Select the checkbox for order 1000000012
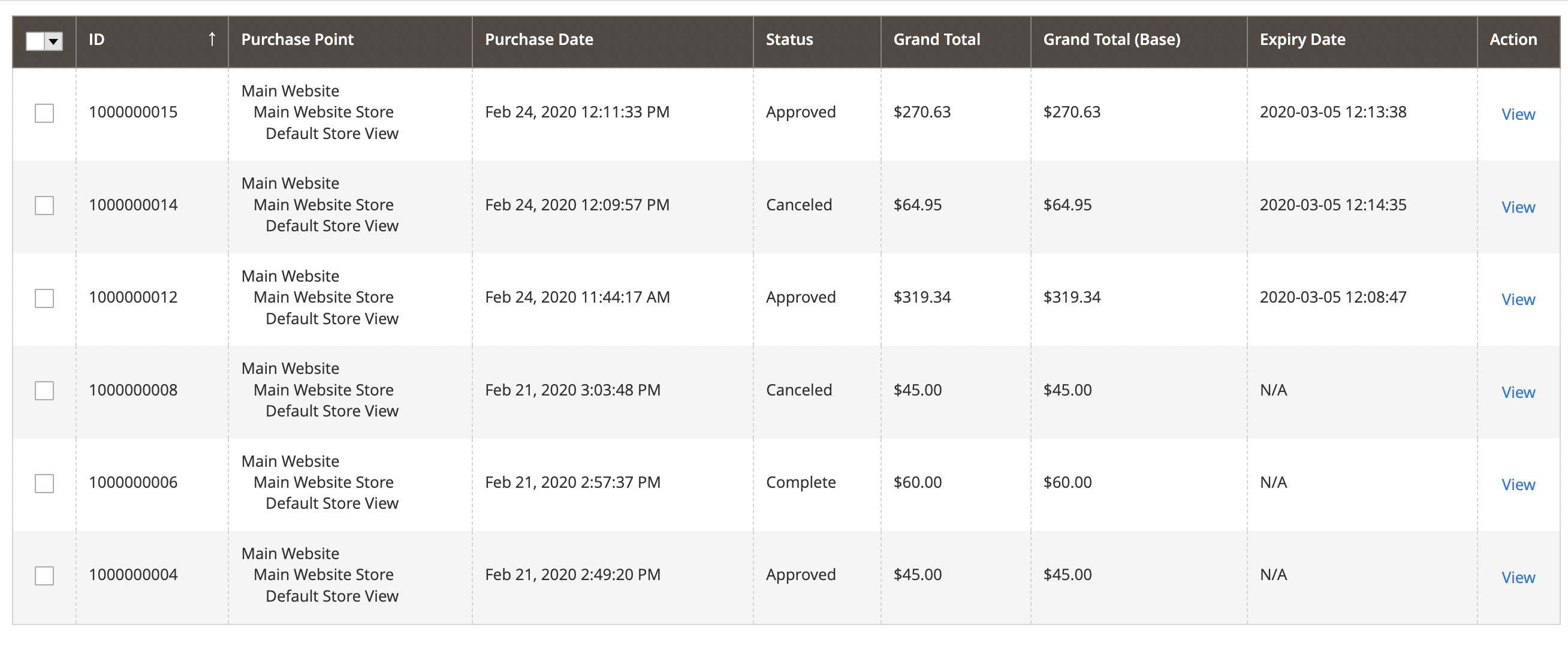Screen dimensions: 1568x646 coord(44,298)
